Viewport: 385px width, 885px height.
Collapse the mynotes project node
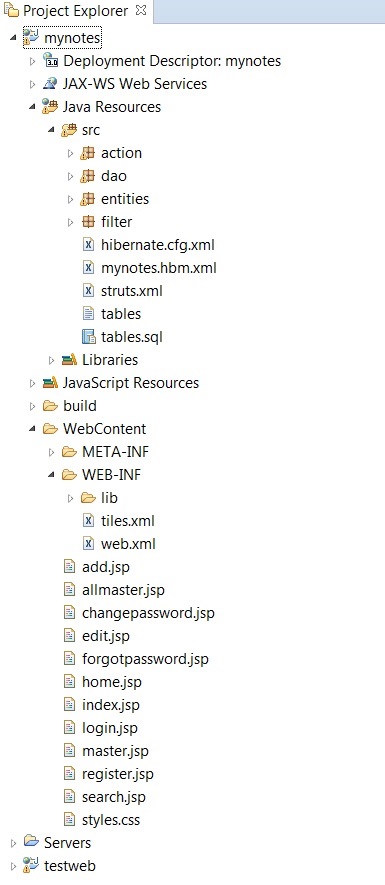[13, 38]
